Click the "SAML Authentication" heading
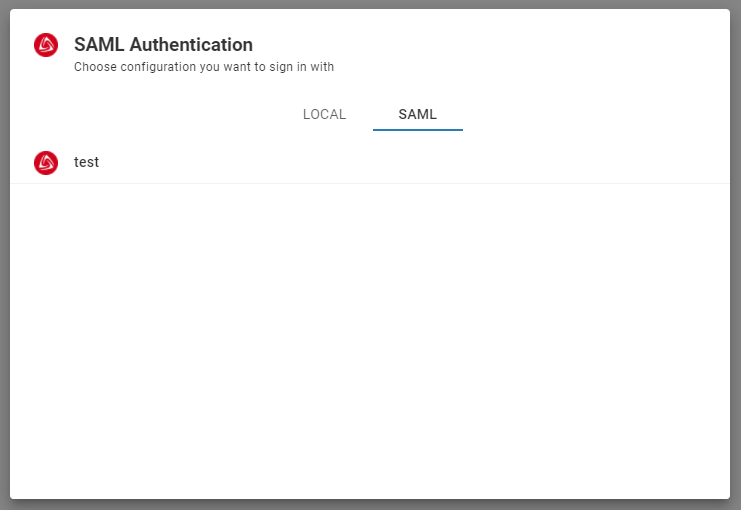Viewport: 741px width, 510px height. [164, 44]
